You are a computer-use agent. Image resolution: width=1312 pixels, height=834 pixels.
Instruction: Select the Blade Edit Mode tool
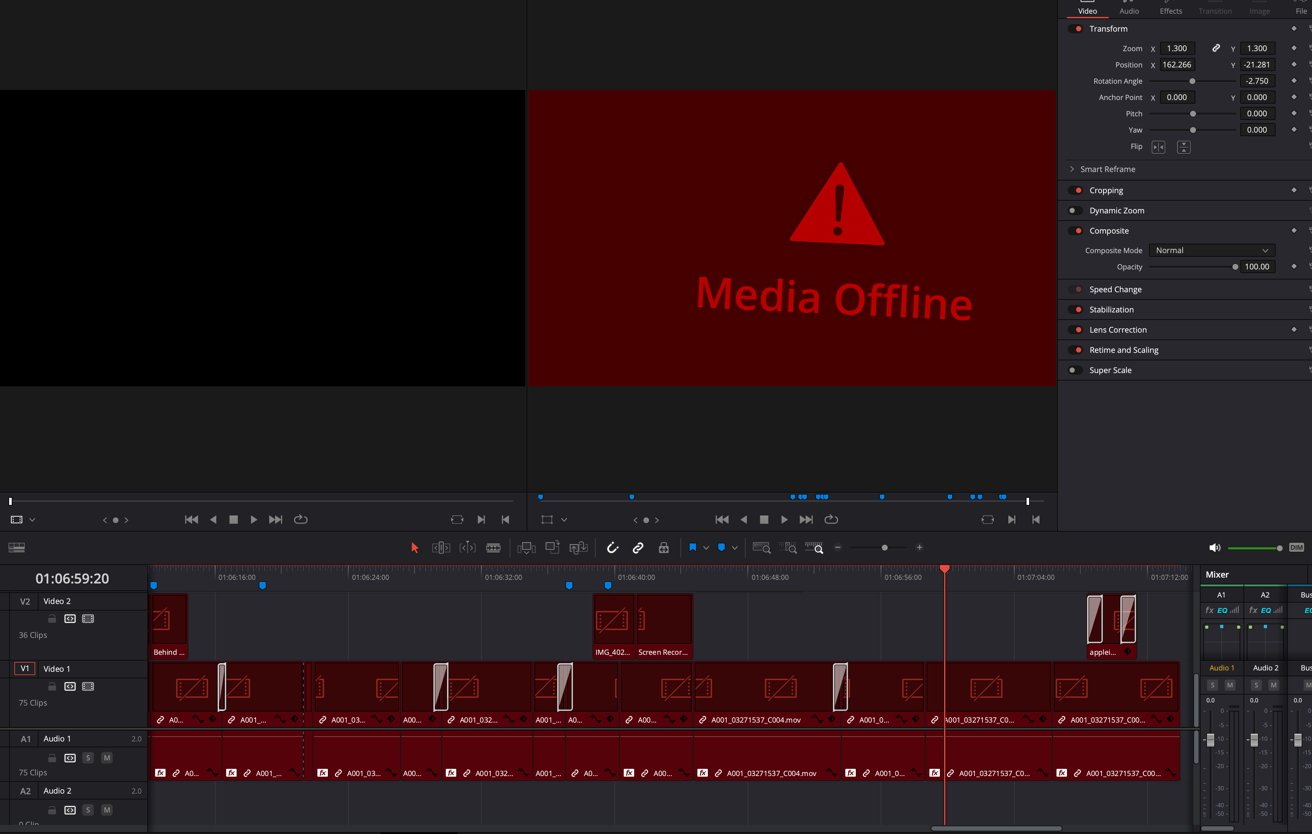[x=493, y=548]
